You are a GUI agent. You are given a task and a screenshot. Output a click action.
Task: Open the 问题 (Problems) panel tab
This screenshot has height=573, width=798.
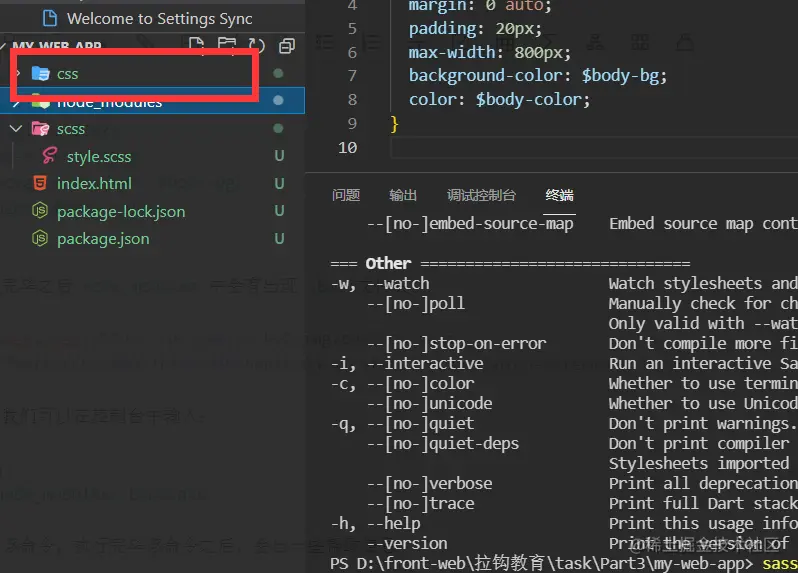point(346,195)
